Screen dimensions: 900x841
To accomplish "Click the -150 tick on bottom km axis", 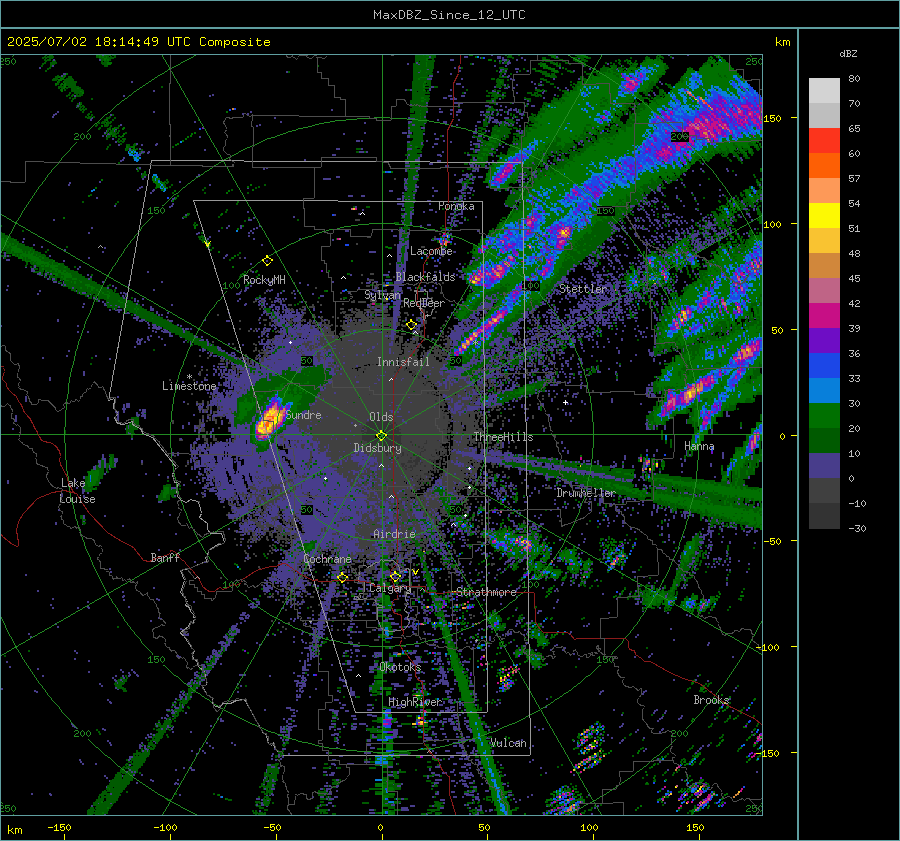I will coord(59,827).
